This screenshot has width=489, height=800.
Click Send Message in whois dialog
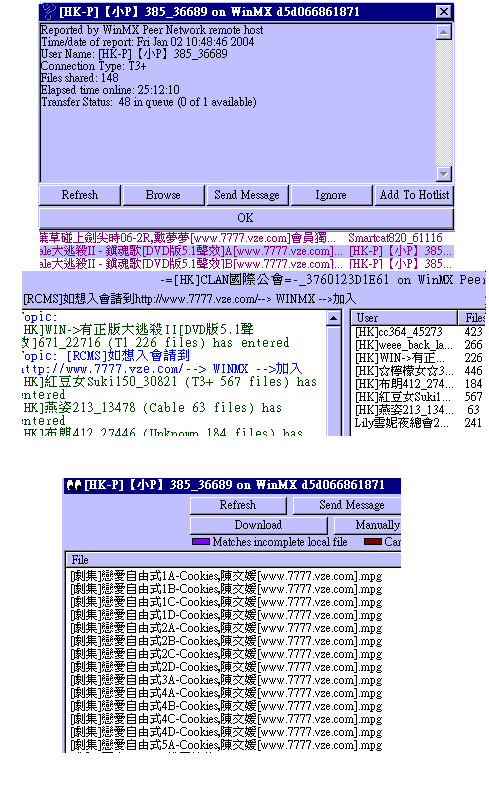pos(247,195)
